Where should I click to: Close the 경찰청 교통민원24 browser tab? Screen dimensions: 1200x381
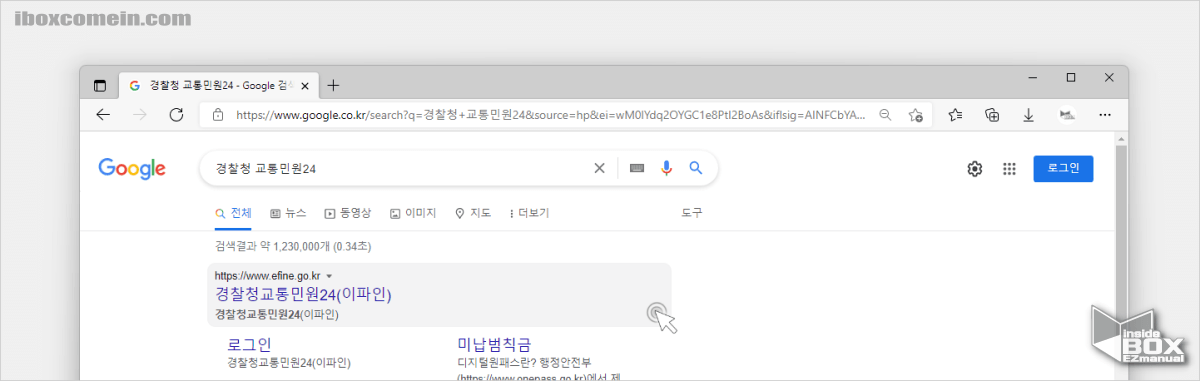306,86
